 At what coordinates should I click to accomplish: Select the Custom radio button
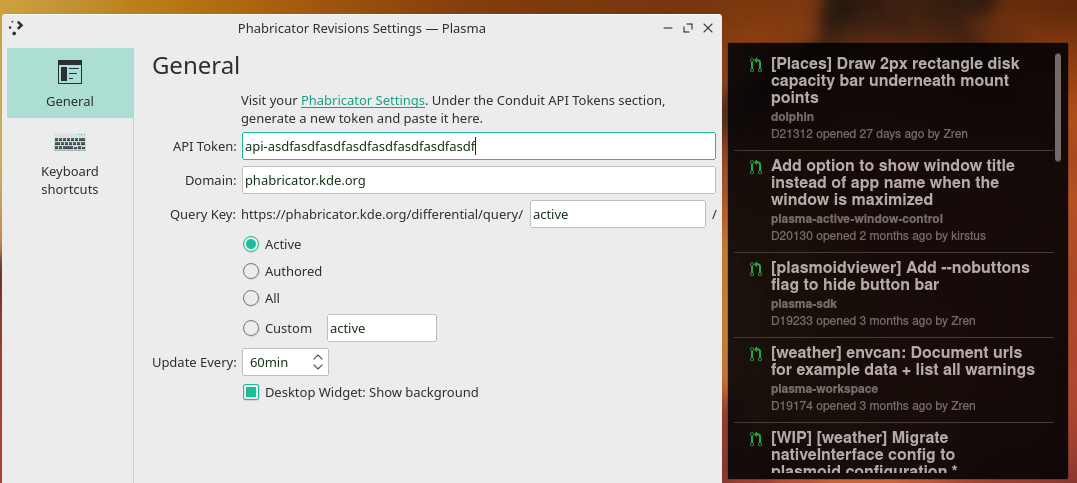click(251, 328)
